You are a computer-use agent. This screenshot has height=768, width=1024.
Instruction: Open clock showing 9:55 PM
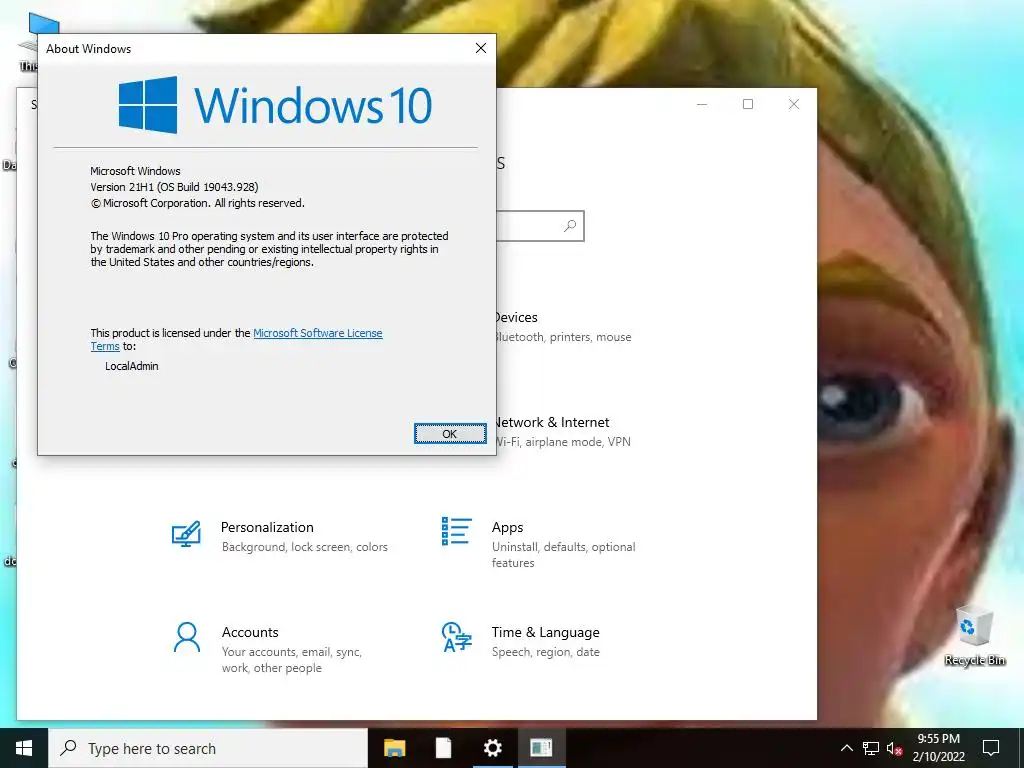pos(938,748)
